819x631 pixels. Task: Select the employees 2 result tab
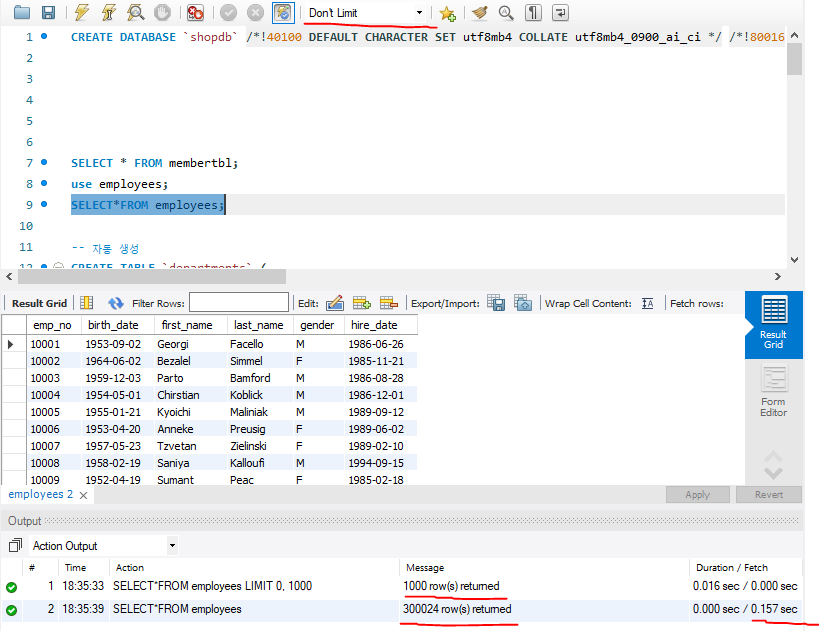pyautogui.click(x=40, y=494)
